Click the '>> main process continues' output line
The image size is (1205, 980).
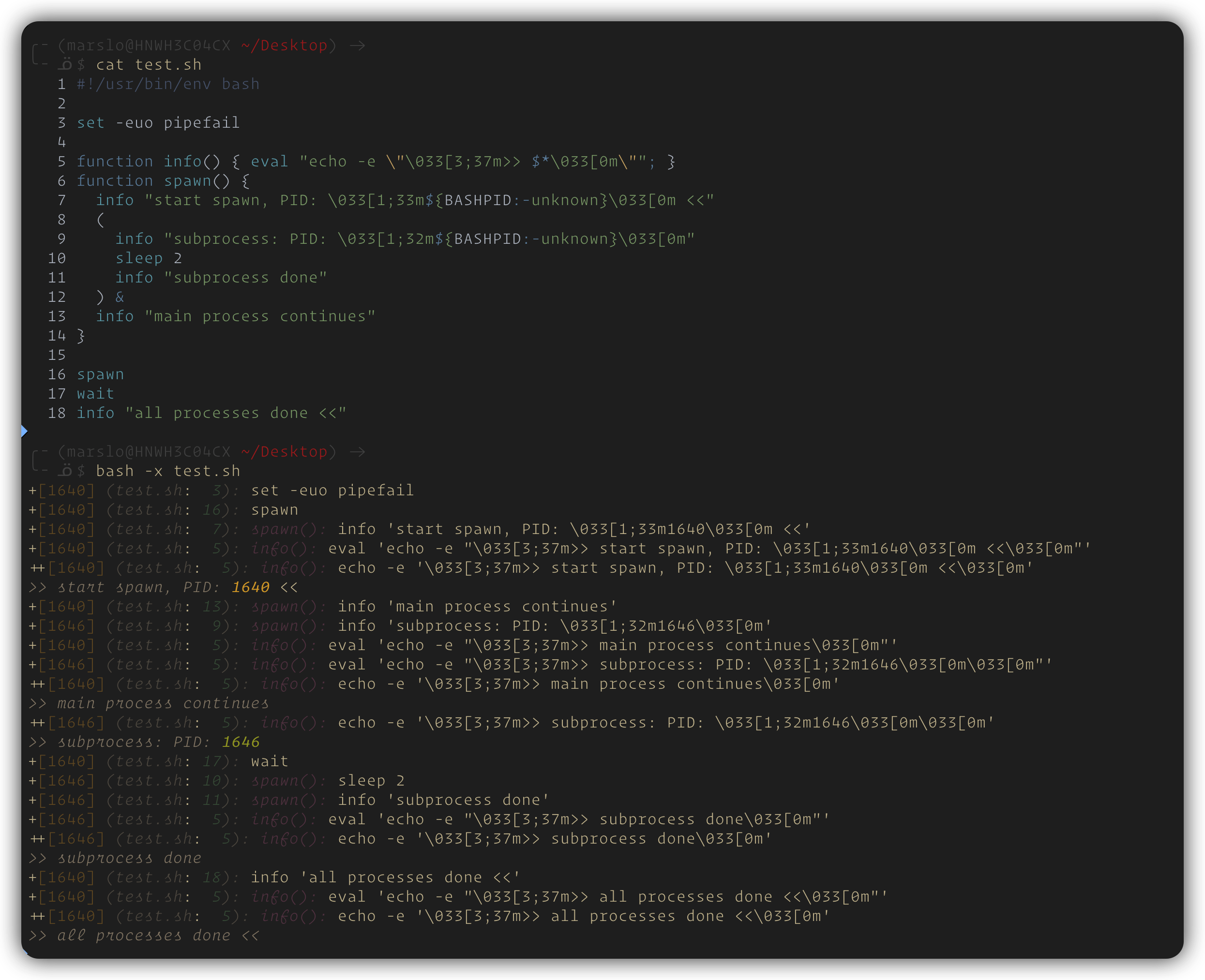(149, 703)
